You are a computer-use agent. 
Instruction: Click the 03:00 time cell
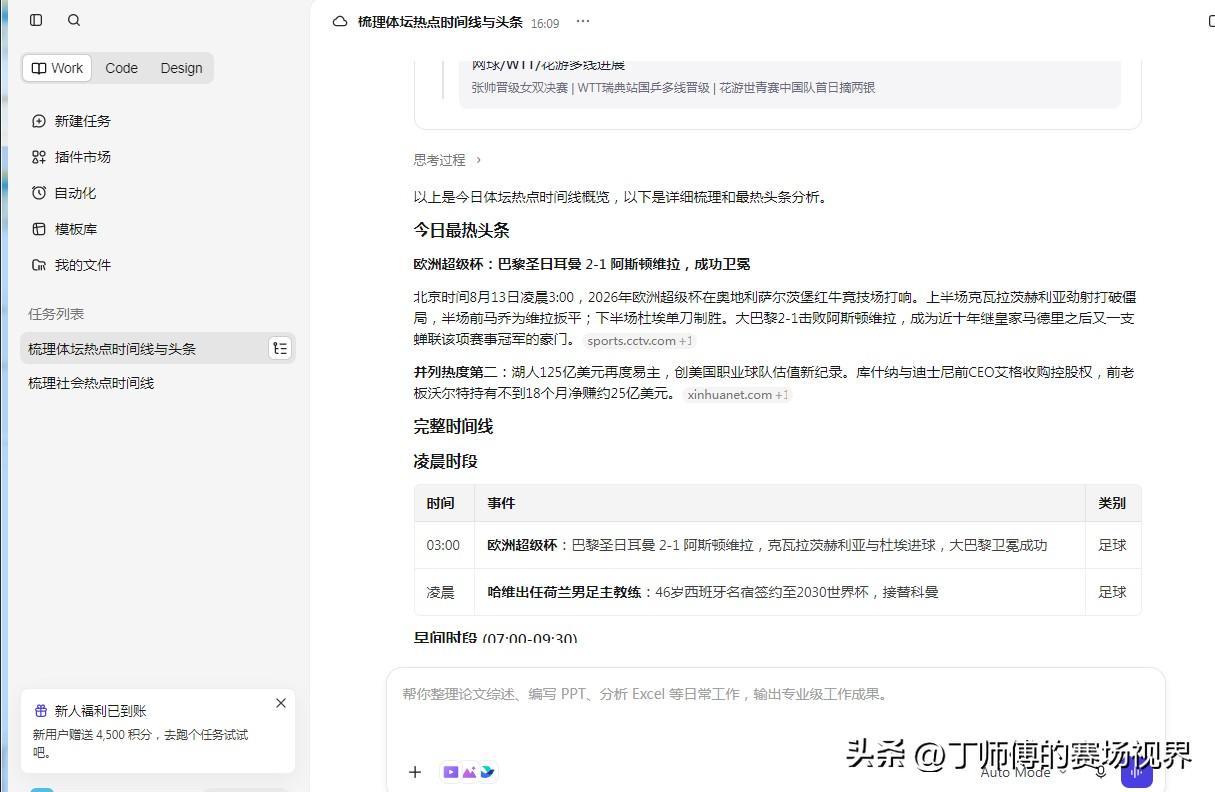[x=443, y=545]
